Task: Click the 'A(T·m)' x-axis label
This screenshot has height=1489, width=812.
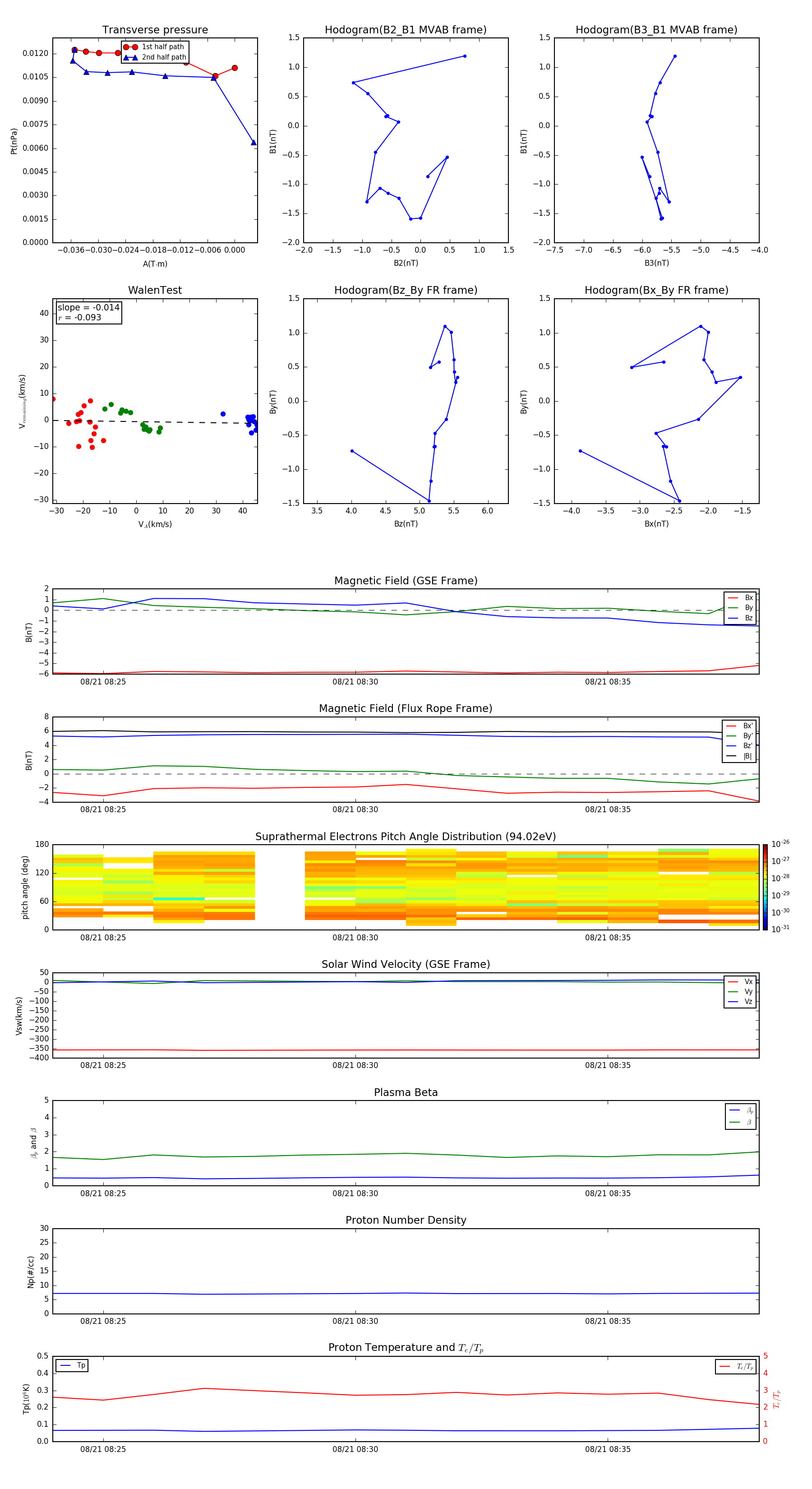Action: pos(155,264)
